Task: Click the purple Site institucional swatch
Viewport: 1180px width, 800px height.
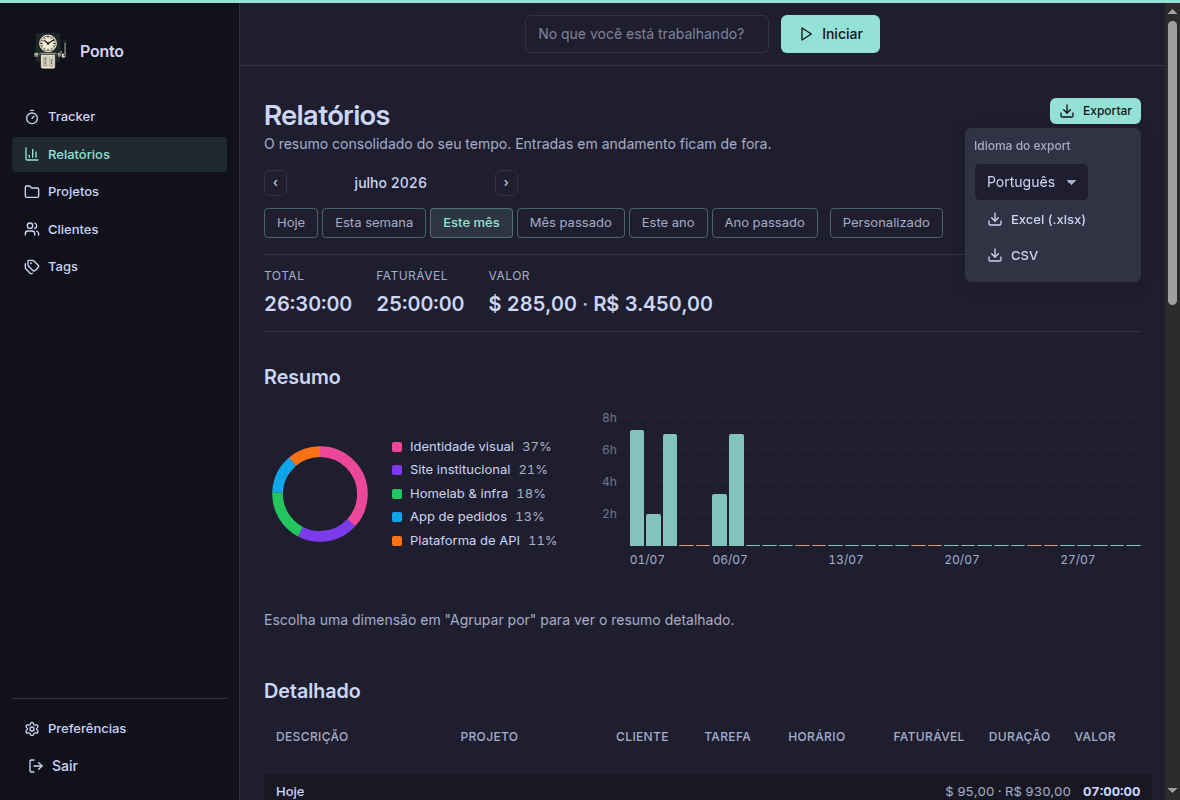Action: click(x=397, y=470)
